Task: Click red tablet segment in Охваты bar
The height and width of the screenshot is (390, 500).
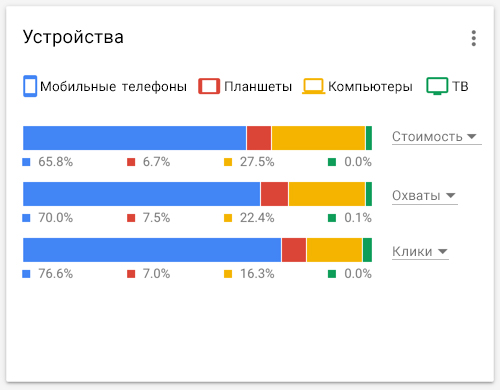Action: [274, 194]
